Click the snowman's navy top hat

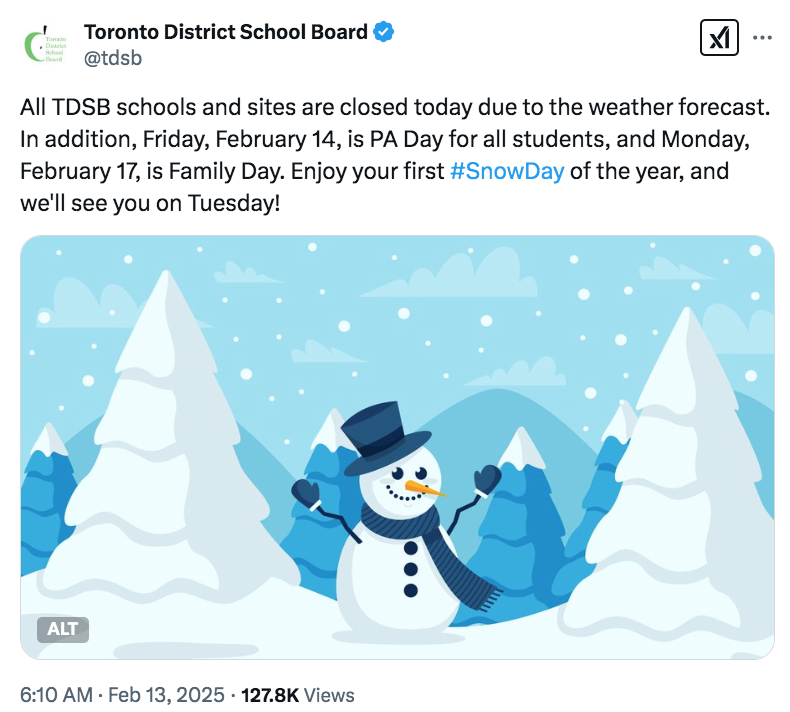[385, 437]
